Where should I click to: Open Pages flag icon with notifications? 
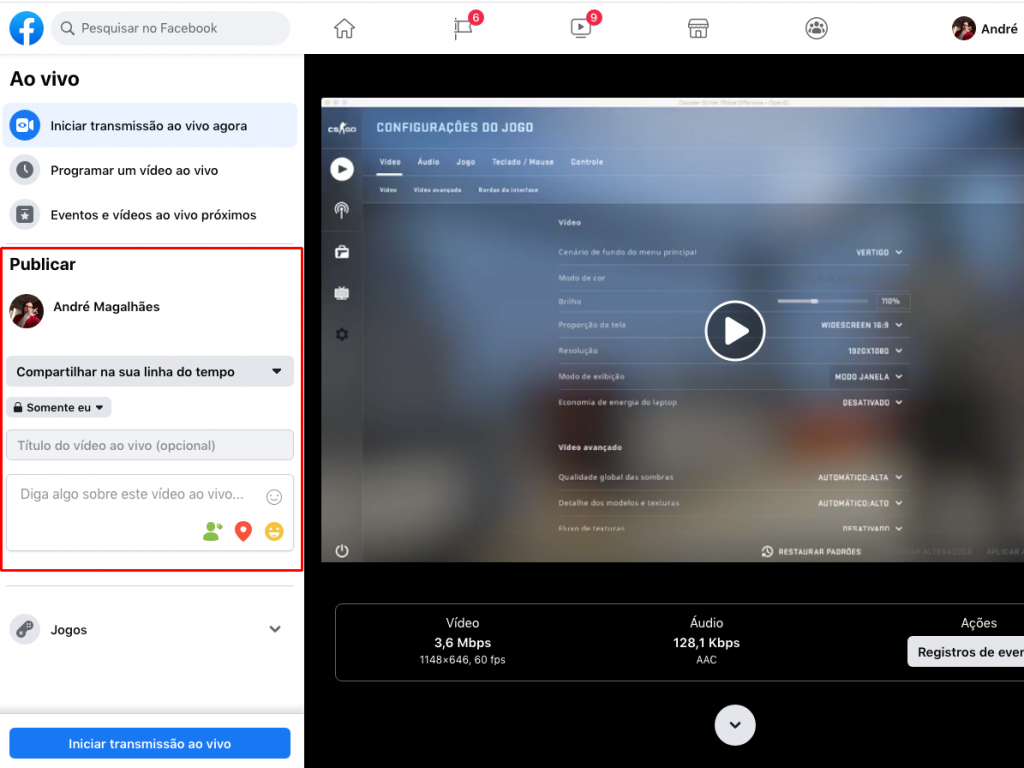click(x=463, y=29)
